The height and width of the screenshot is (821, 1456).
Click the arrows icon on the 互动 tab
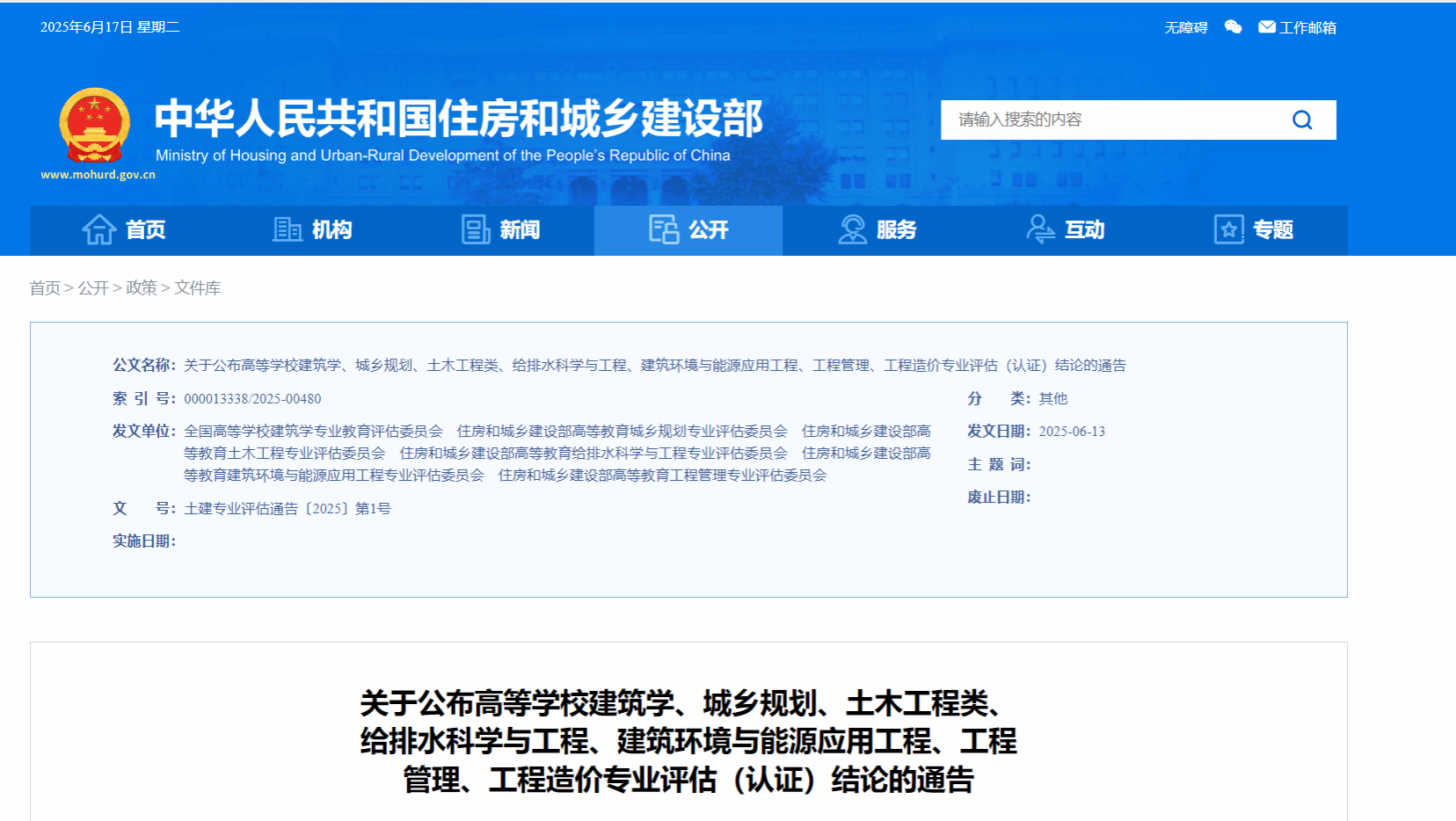coord(1041,229)
